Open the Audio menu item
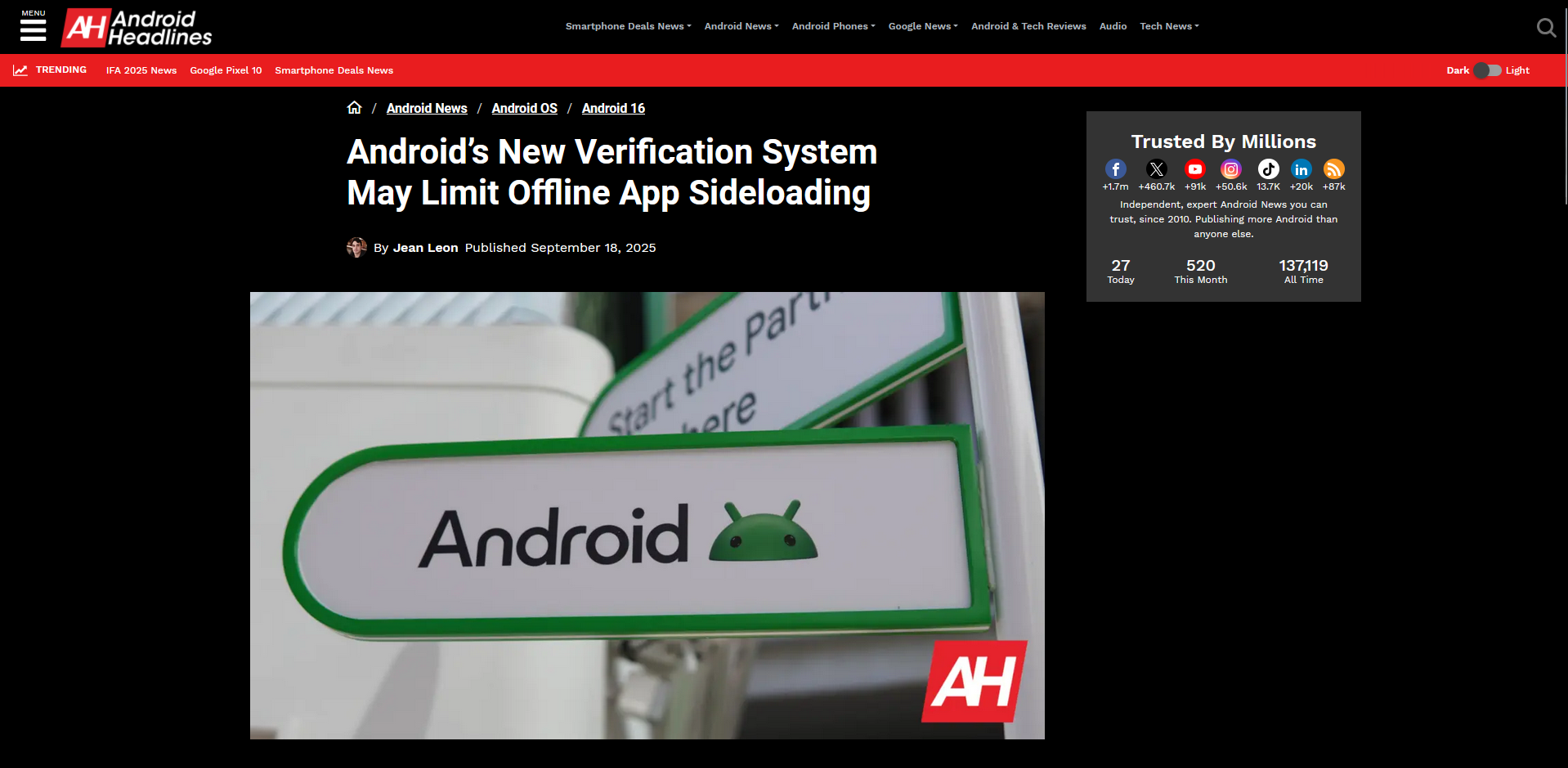Viewport: 1568px width, 768px height. [x=1113, y=26]
